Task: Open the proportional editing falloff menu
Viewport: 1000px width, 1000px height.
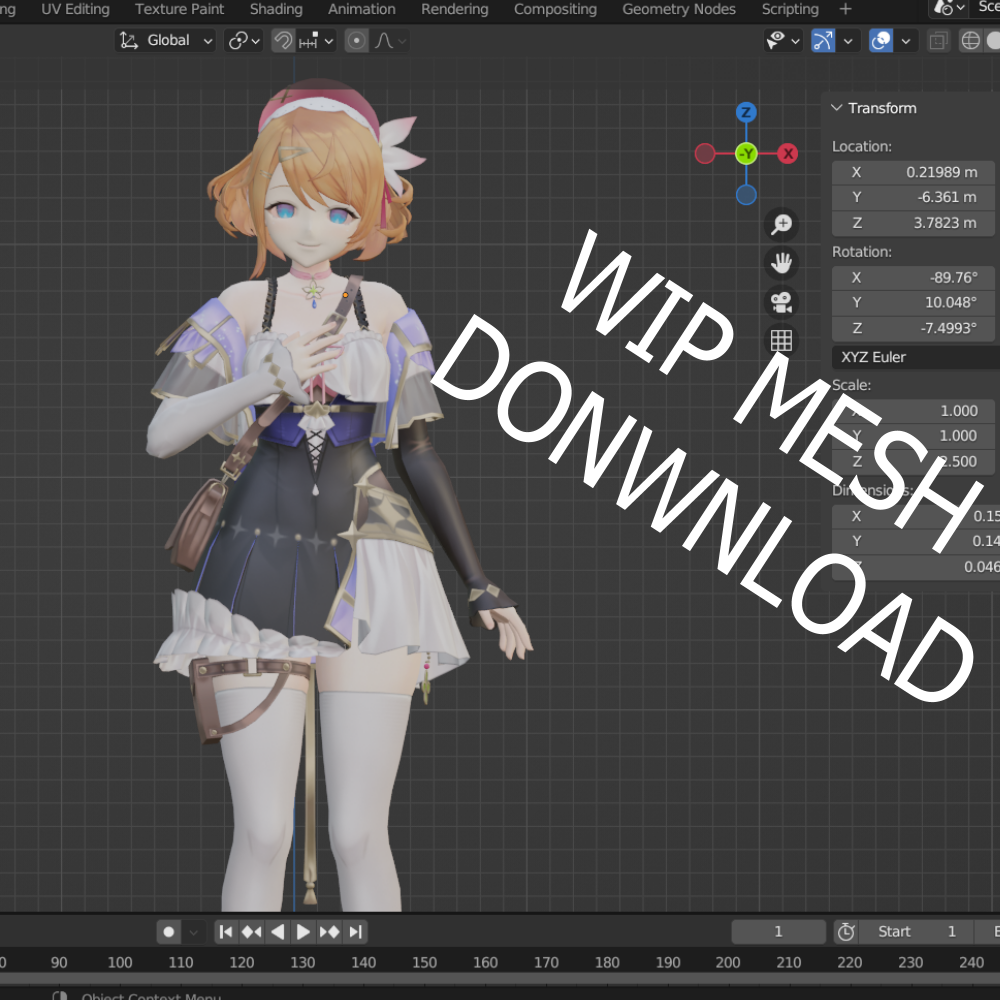Action: (390, 41)
